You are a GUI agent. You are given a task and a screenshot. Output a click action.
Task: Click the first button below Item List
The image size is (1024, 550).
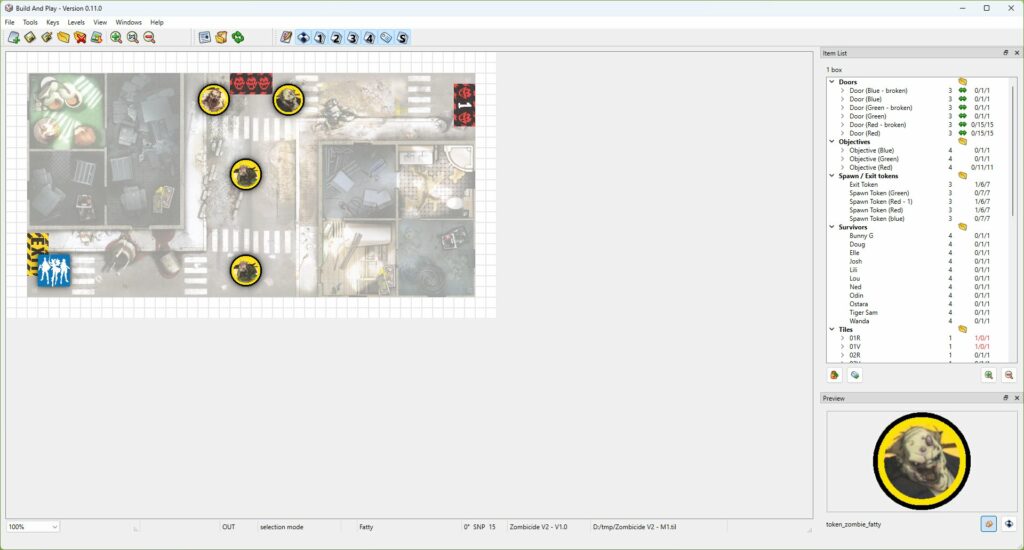coord(835,375)
